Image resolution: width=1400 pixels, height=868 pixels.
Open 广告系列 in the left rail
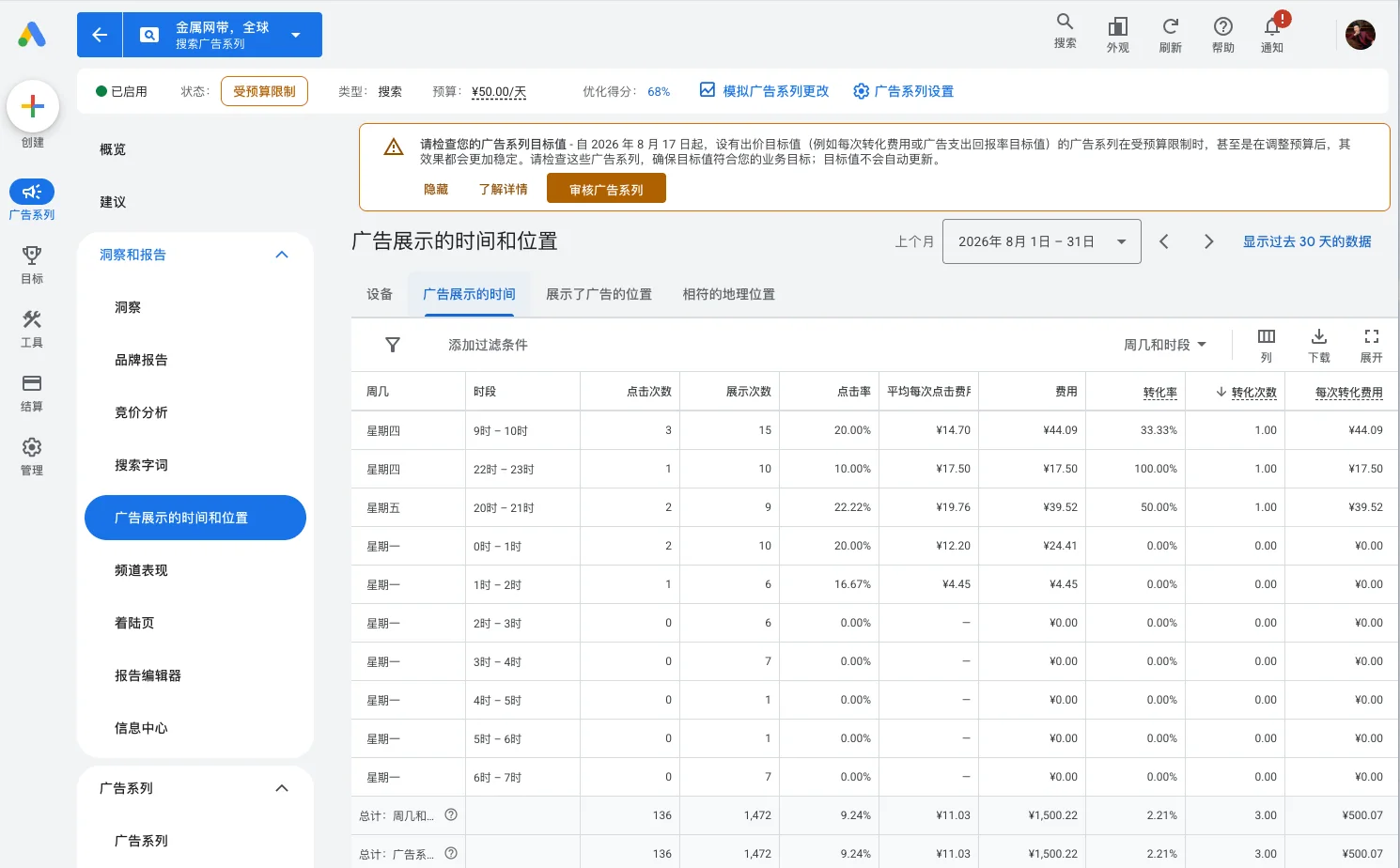click(x=32, y=201)
